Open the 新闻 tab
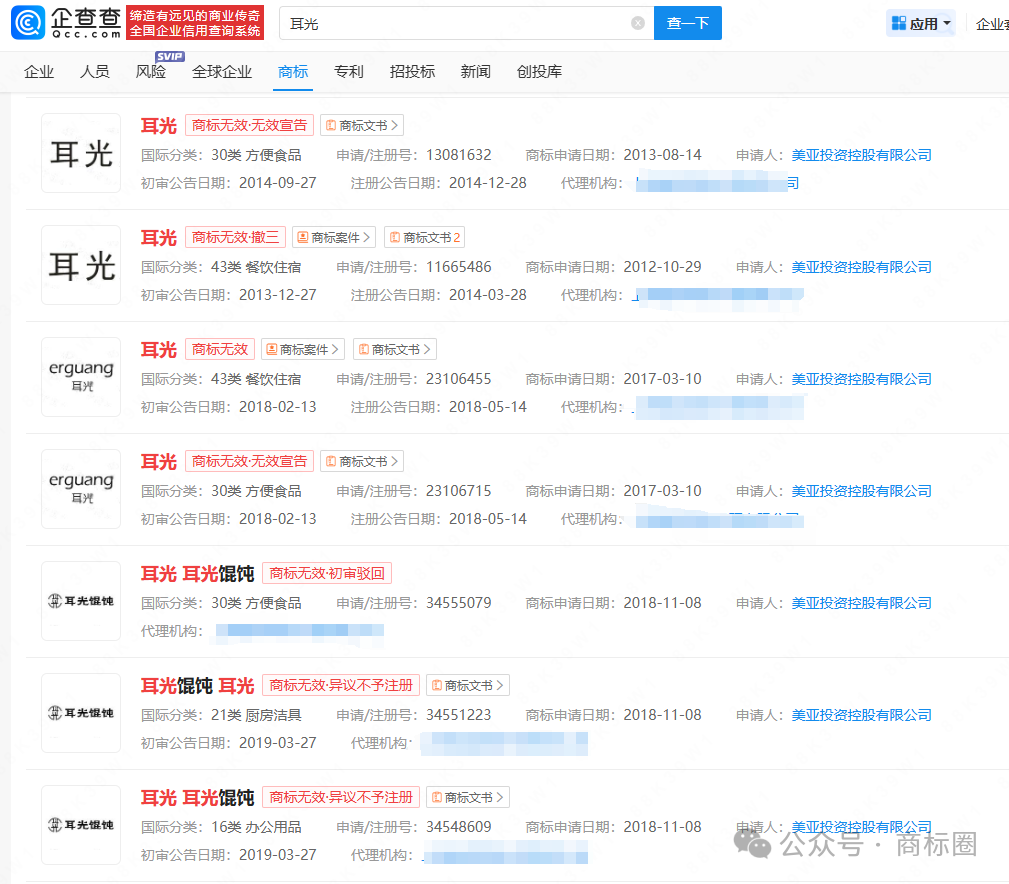 [x=475, y=72]
